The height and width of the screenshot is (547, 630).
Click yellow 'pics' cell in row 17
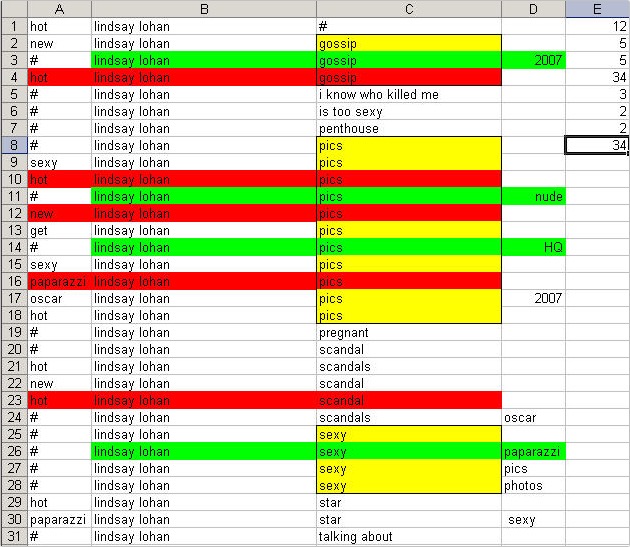(x=409, y=298)
